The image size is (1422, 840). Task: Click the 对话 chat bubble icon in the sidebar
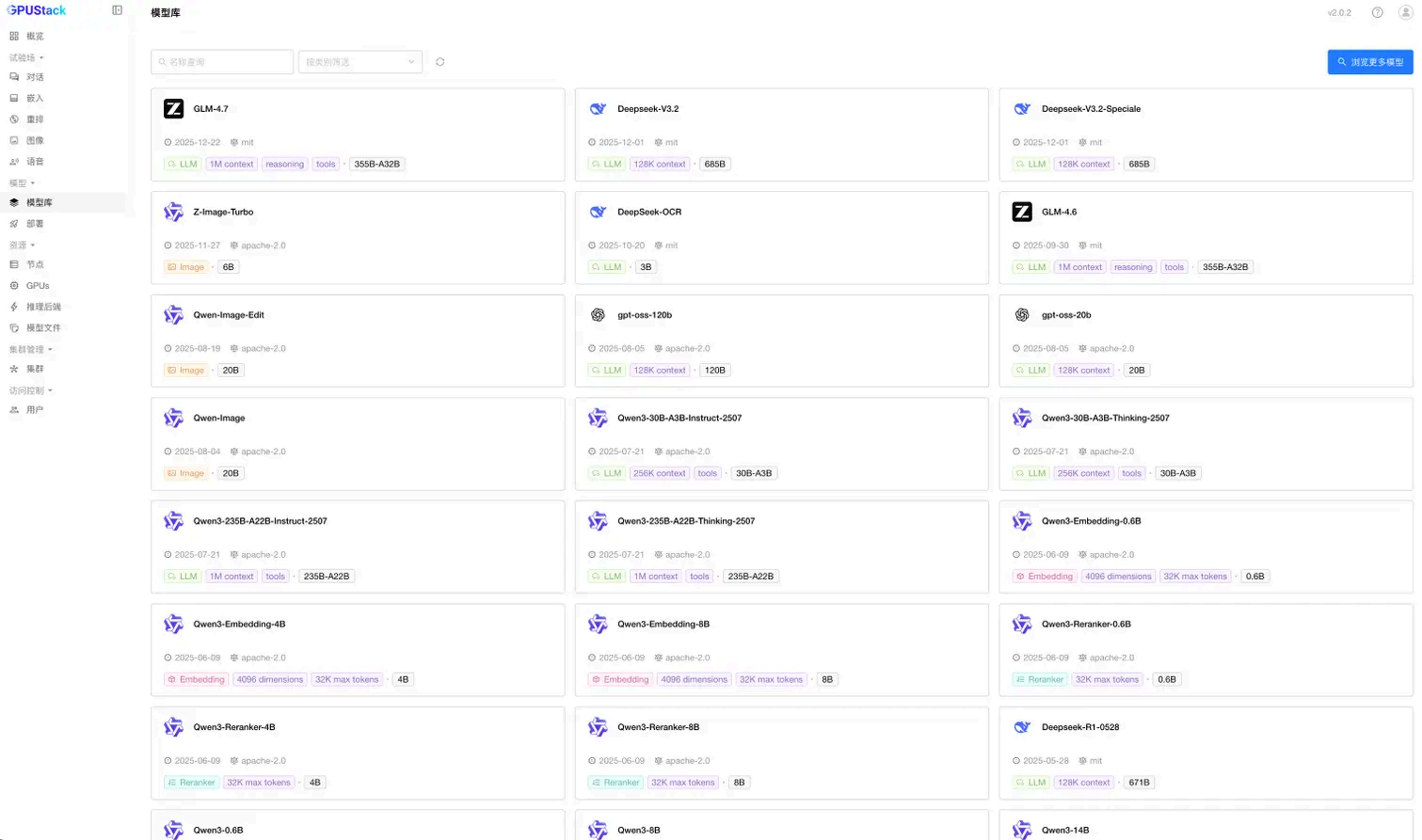click(14, 77)
